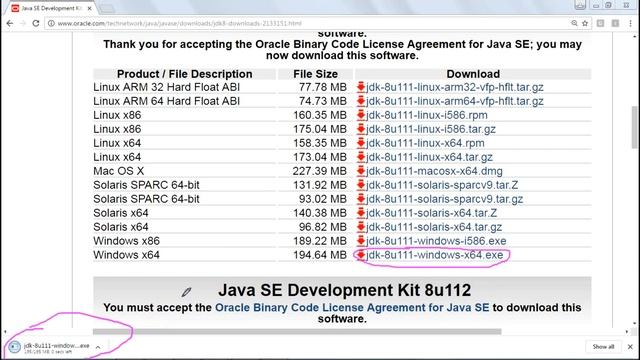This screenshot has height=360, width=640.
Task: Click download arrow icon for linux-i586.tar.gz
Action: (x=360, y=129)
